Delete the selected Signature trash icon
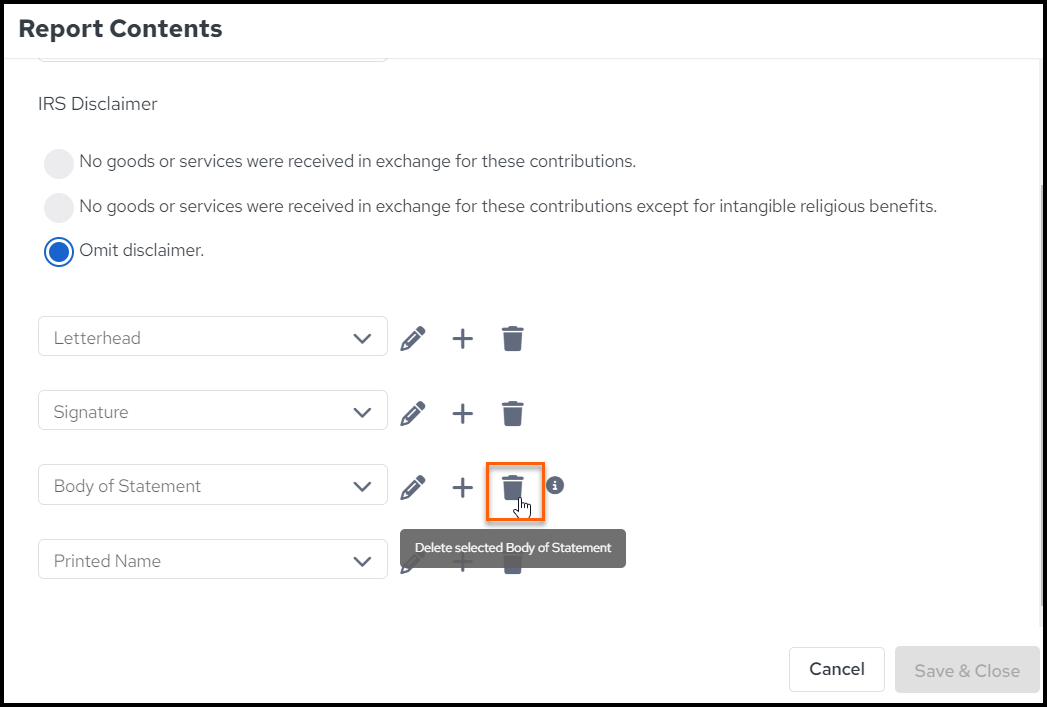 (513, 413)
